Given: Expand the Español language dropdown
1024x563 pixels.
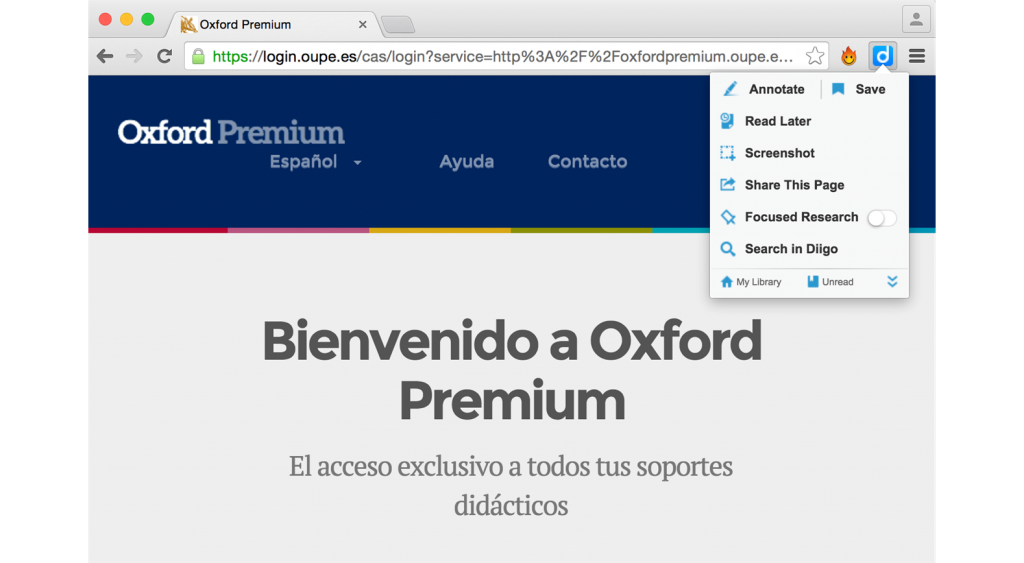Looking at the screenshot, I should point(315,162).
